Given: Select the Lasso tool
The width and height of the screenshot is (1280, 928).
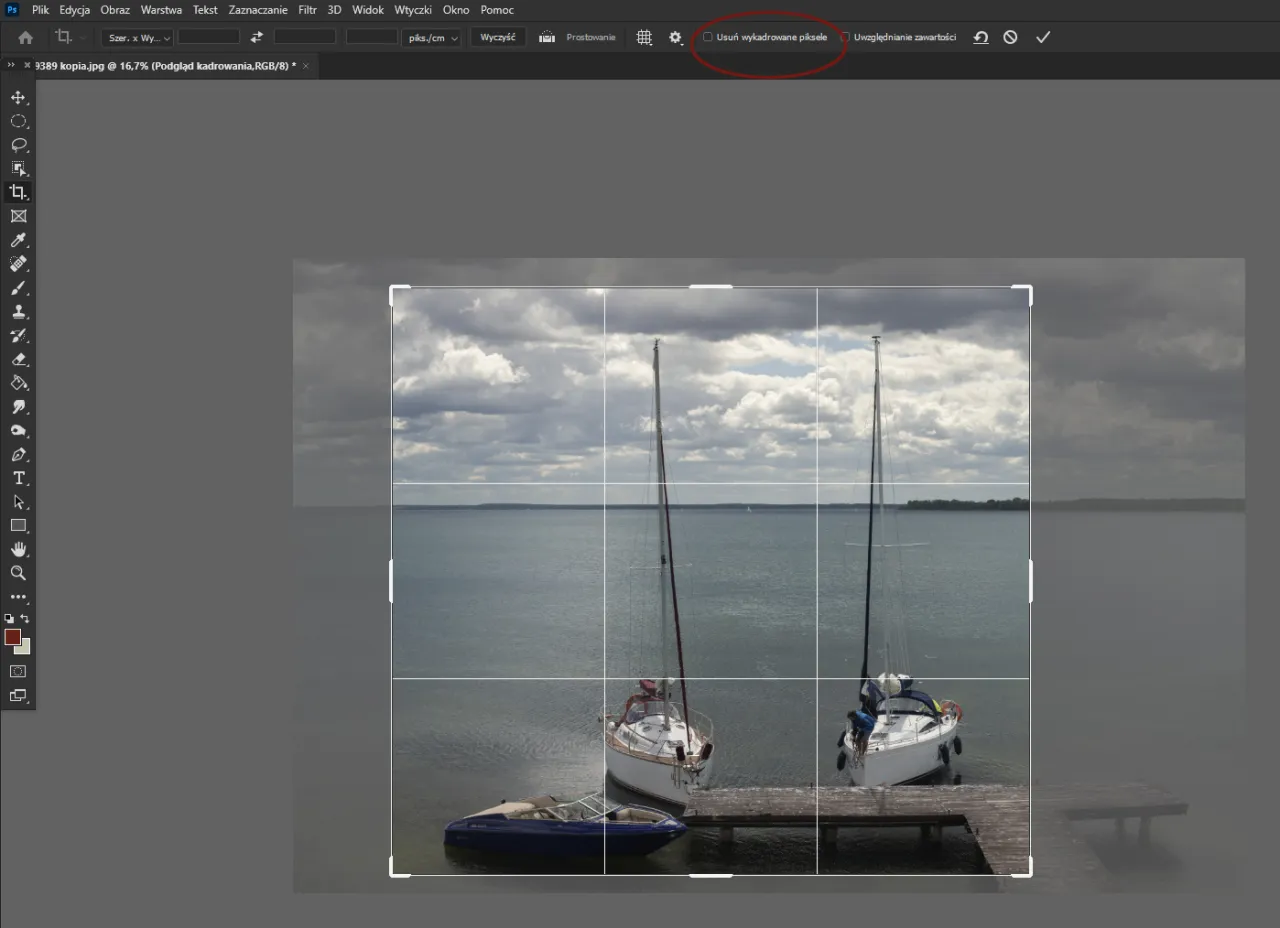Looking at the screenshot, I should coord(18,145).
